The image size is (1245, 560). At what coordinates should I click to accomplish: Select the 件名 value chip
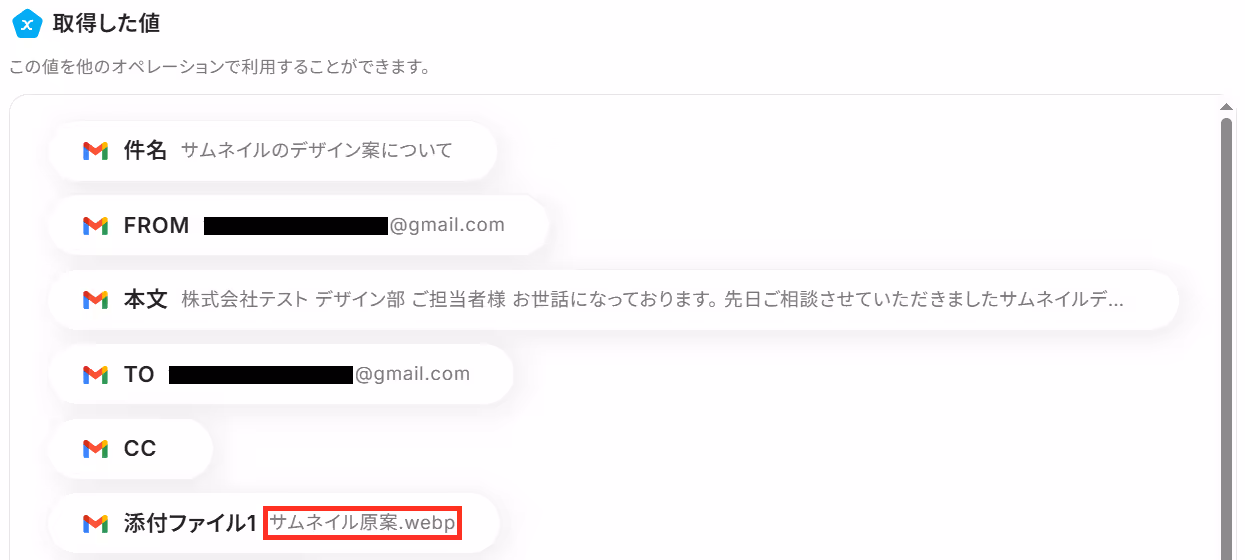(273, 151)
